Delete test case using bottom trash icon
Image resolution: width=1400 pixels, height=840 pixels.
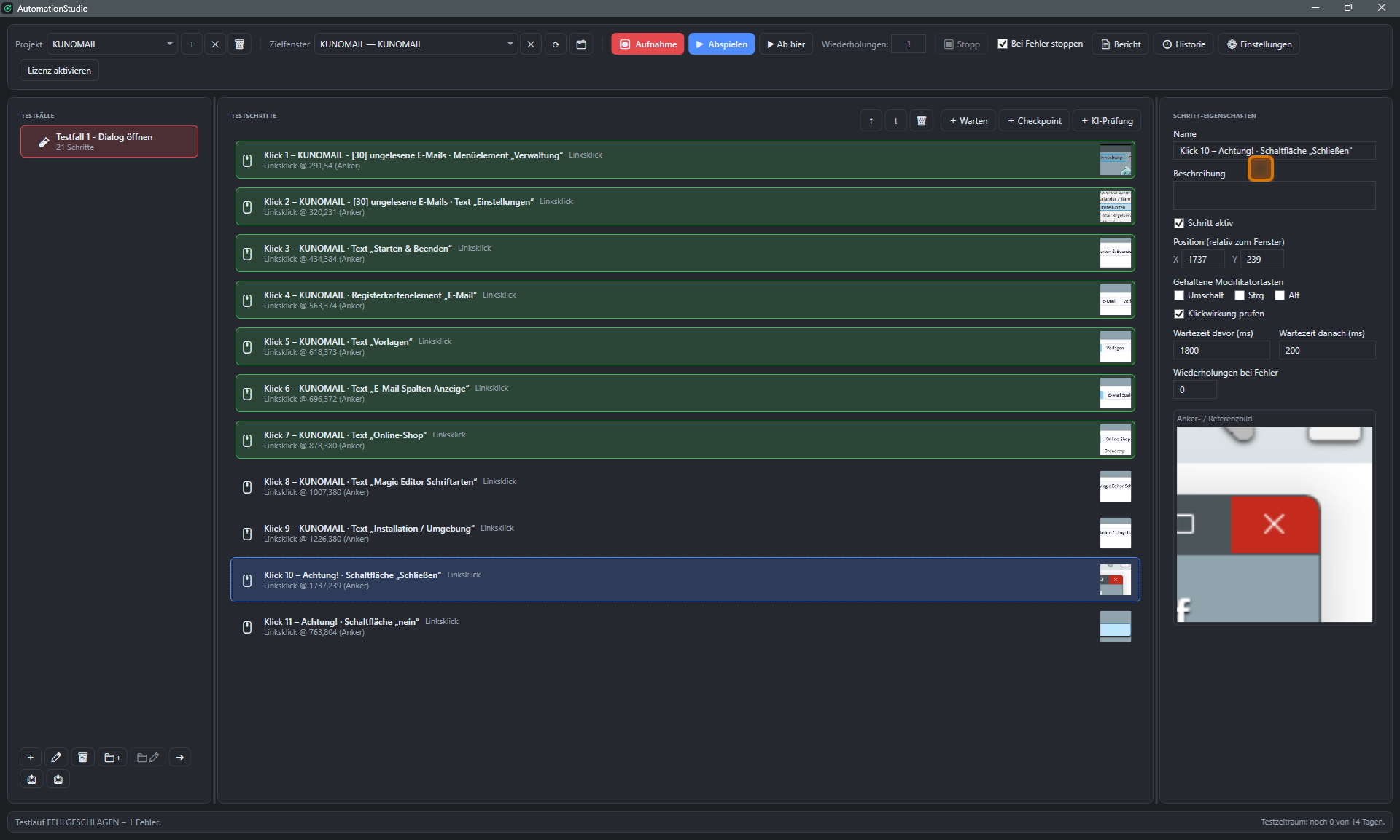point(82,758)
